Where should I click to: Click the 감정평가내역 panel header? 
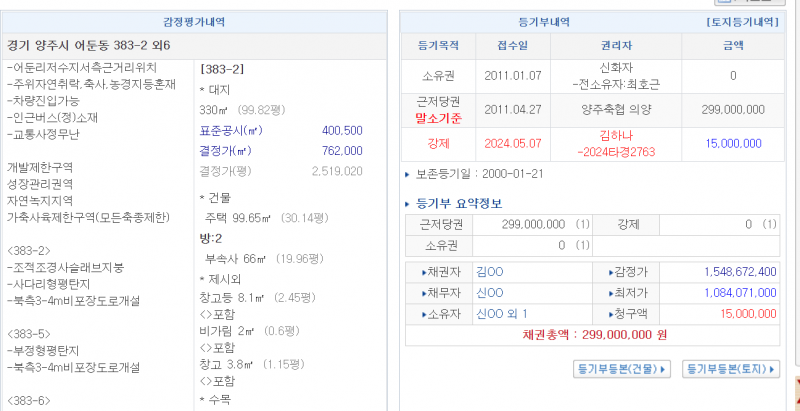point(194,21)
